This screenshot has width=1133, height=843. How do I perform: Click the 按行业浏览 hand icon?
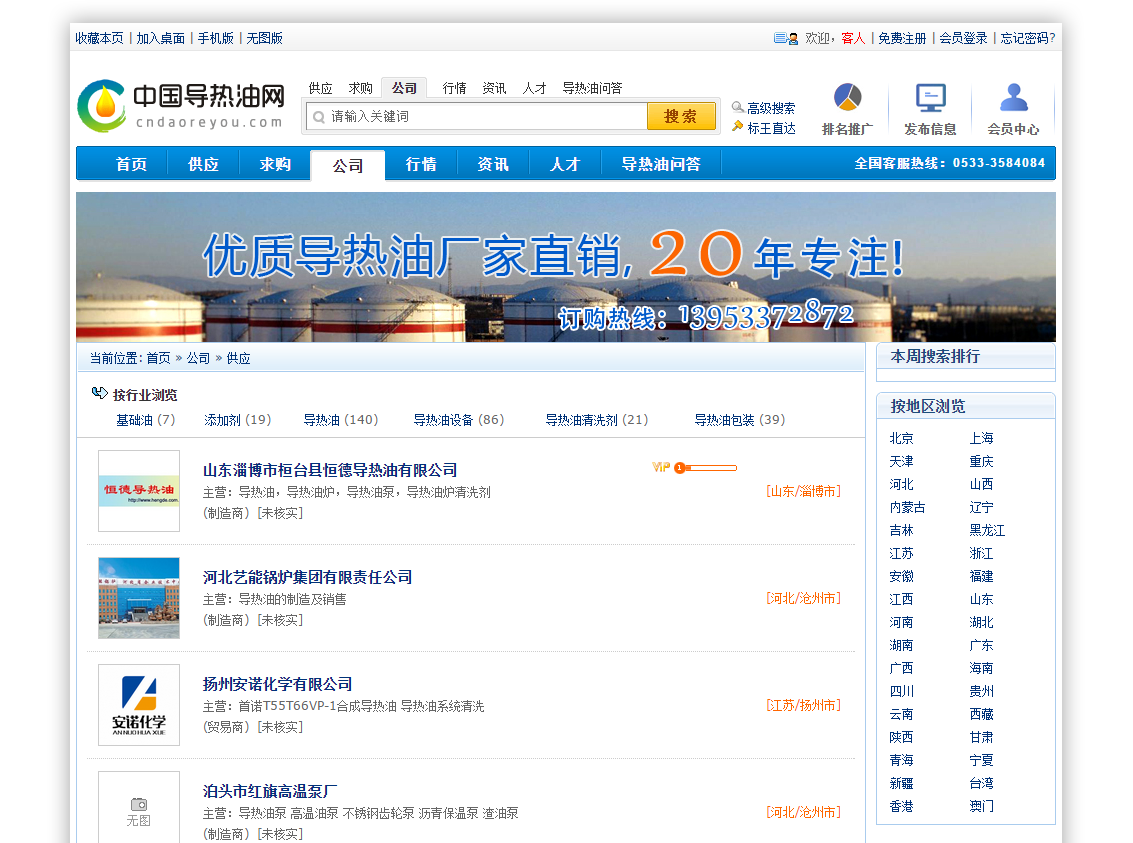[x=100, y=394]
